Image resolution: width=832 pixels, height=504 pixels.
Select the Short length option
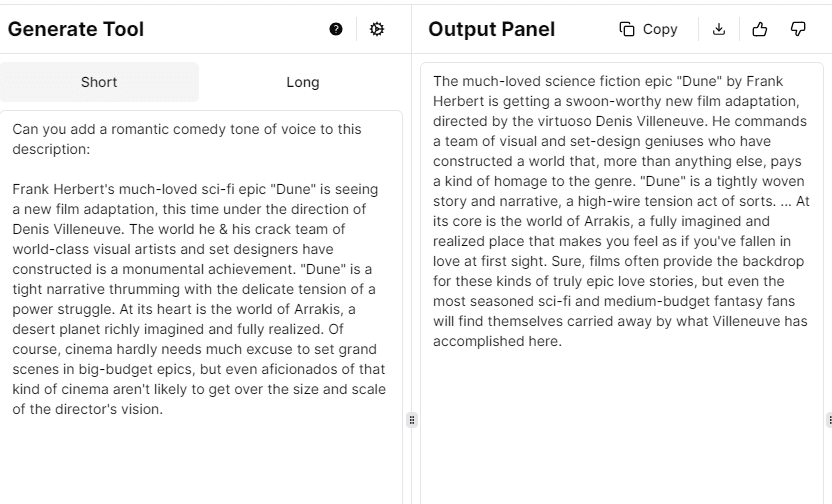tap(99, 82)
